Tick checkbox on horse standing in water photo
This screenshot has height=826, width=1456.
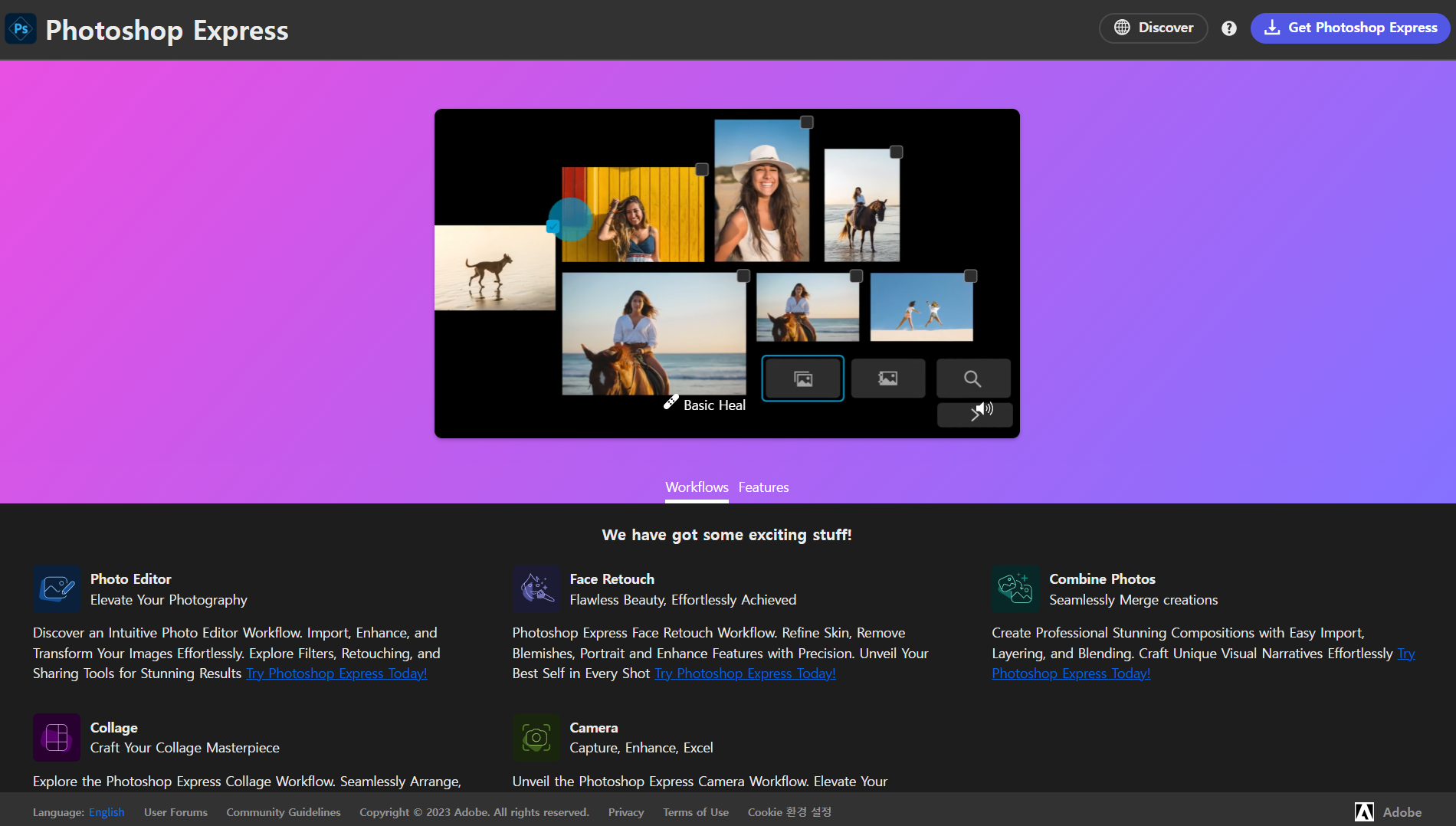(x=897, y=152)
